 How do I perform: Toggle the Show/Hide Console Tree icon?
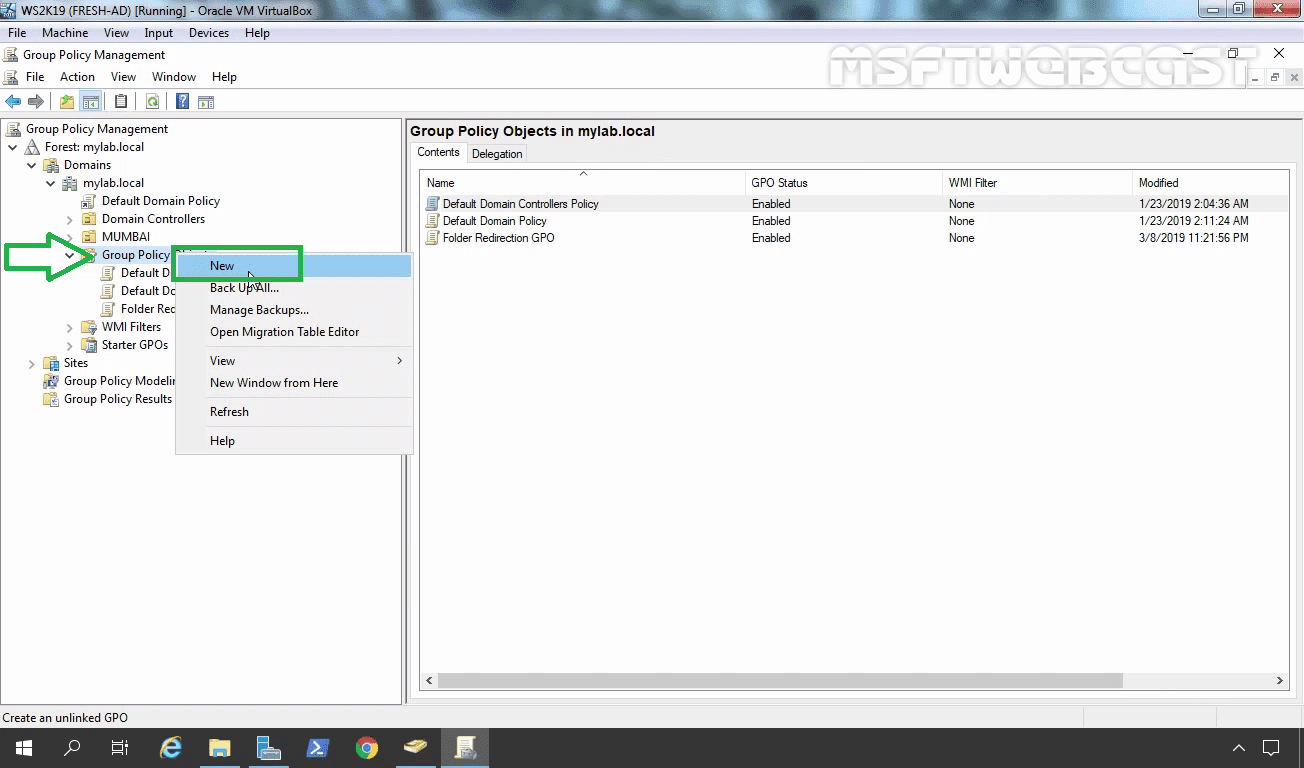pyautogui.click(x=90, y=101)
